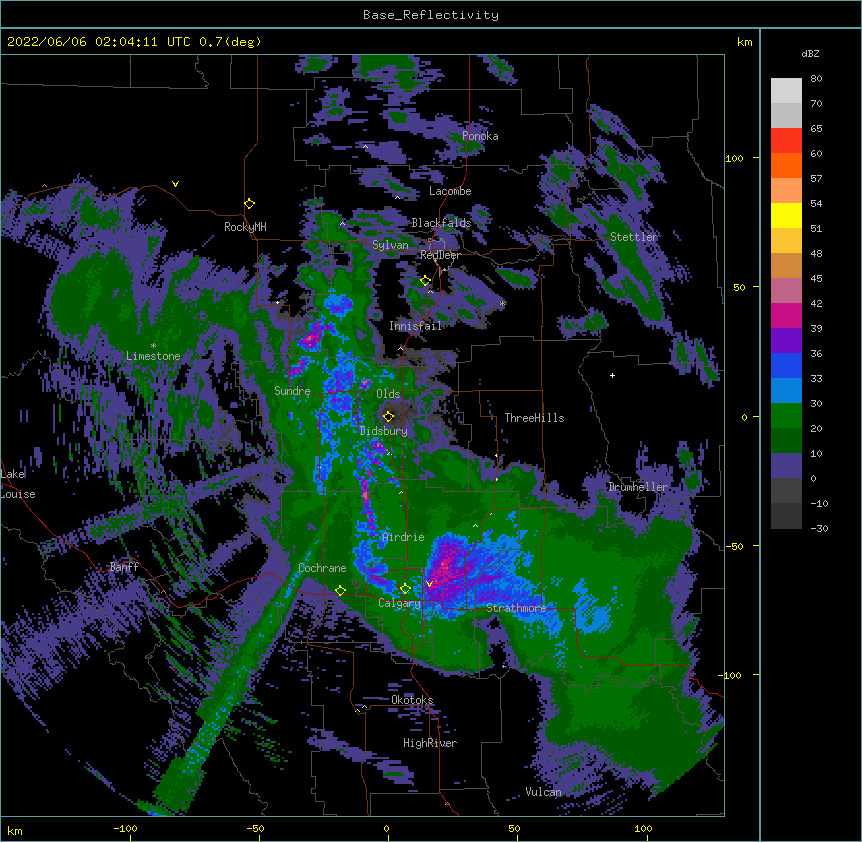Click the Okotoks label

(412, 700)
